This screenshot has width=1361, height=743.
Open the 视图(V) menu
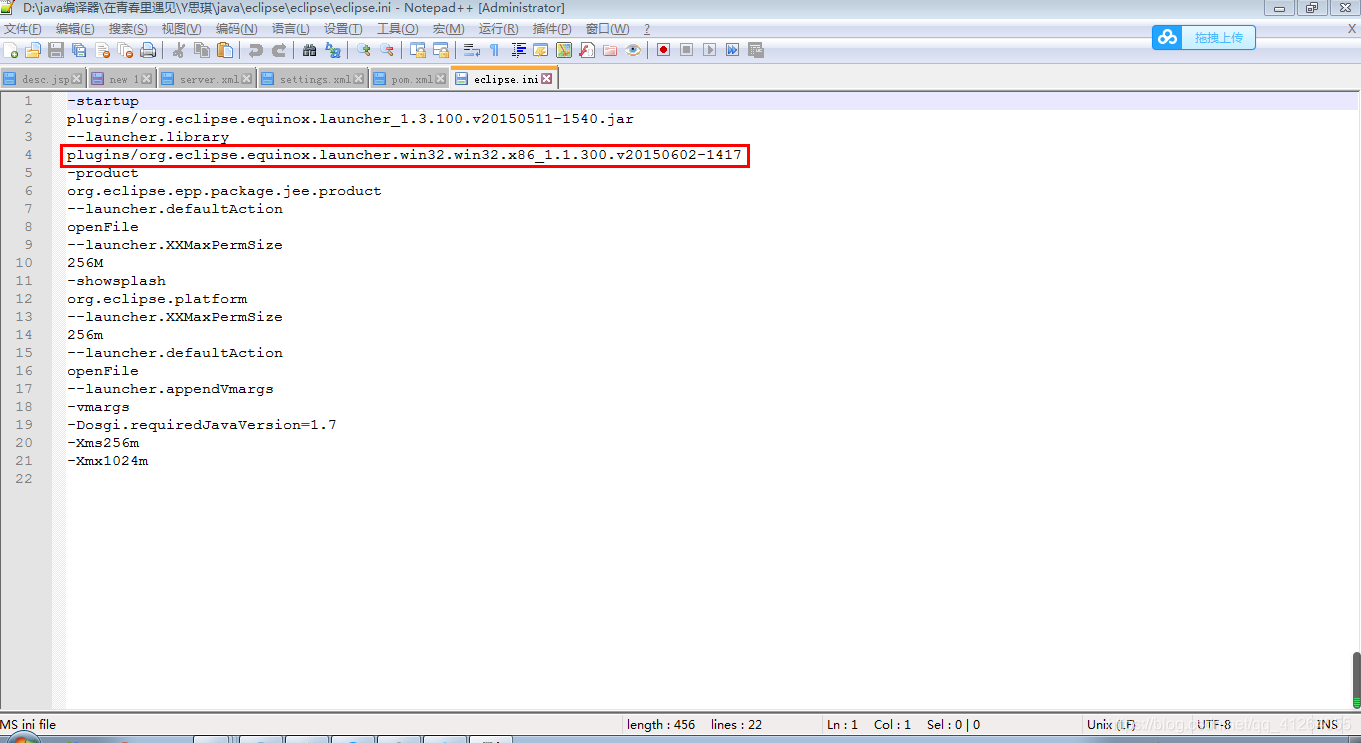181,29
